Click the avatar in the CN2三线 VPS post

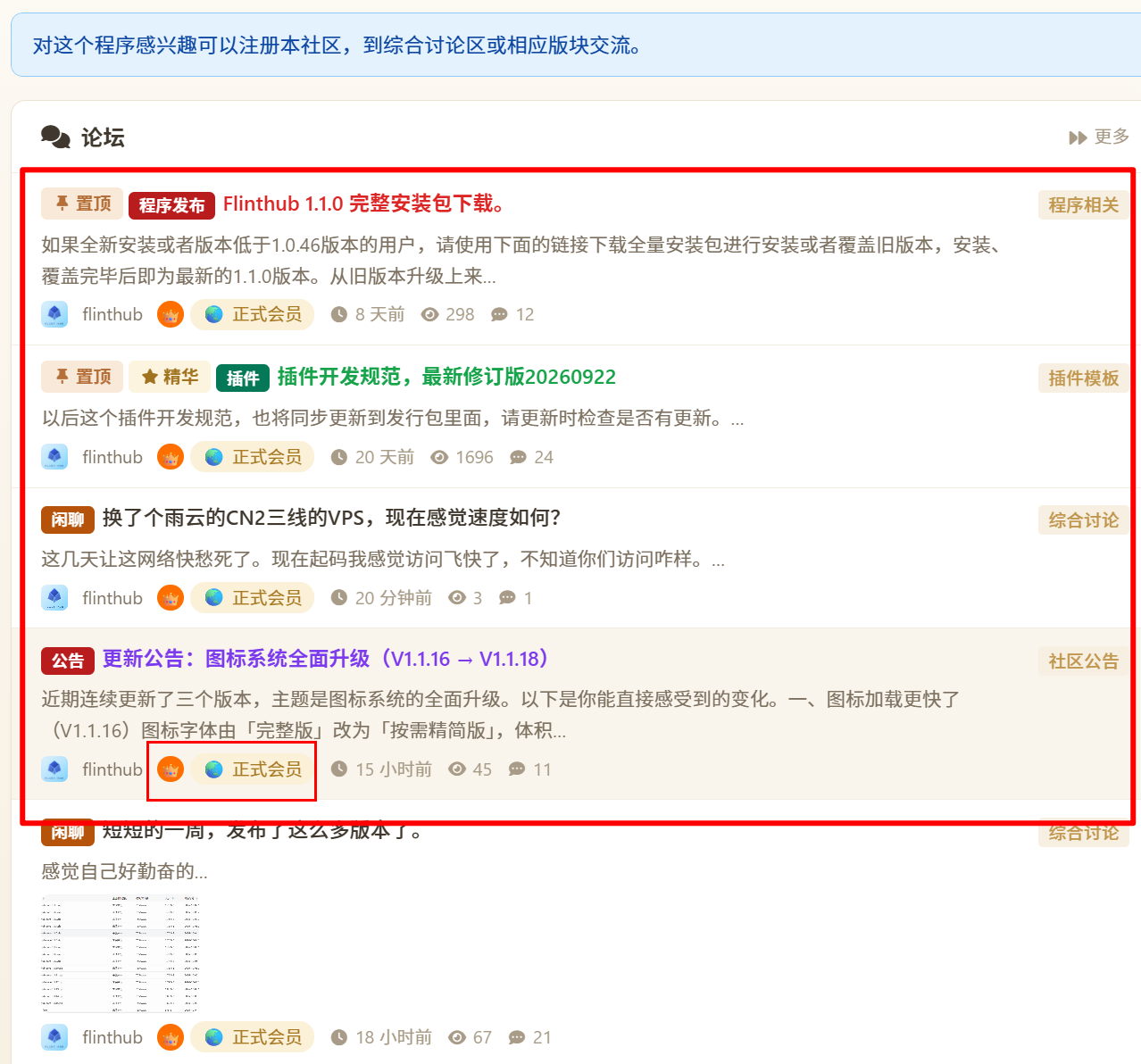pyautogui.click(x=54, y=598)
